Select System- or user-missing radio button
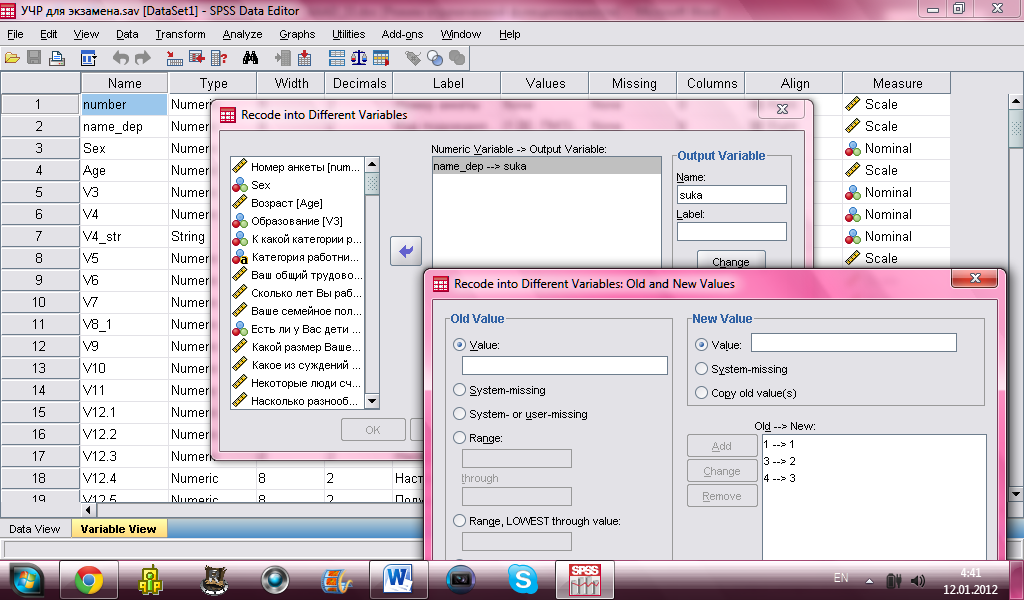 [459, 414]
